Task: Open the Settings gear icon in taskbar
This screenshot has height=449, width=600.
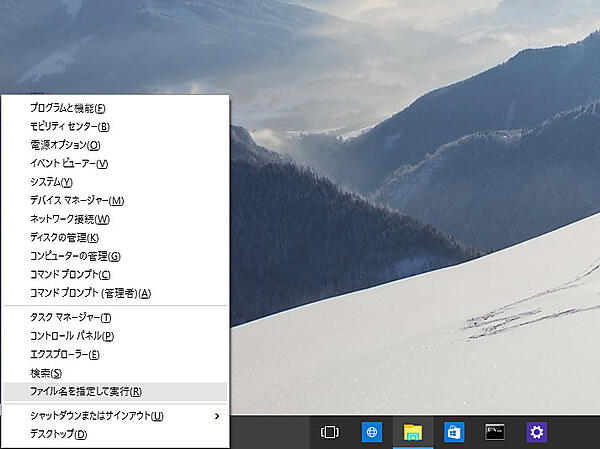Action: tap(537, 432)
